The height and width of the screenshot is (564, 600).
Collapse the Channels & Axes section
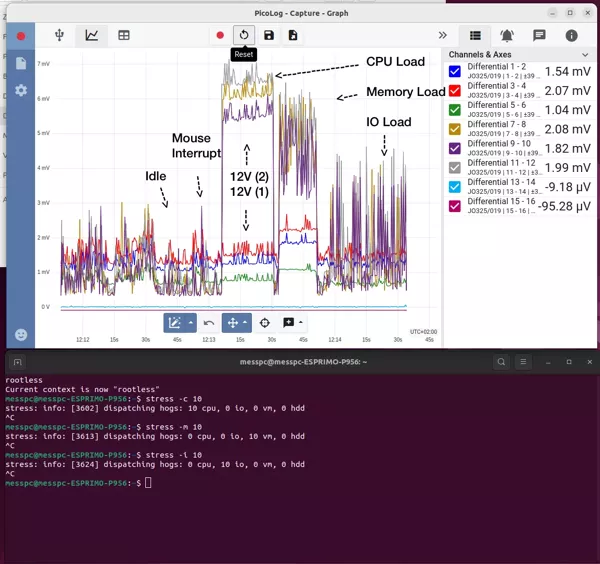(x=585, y=55)
